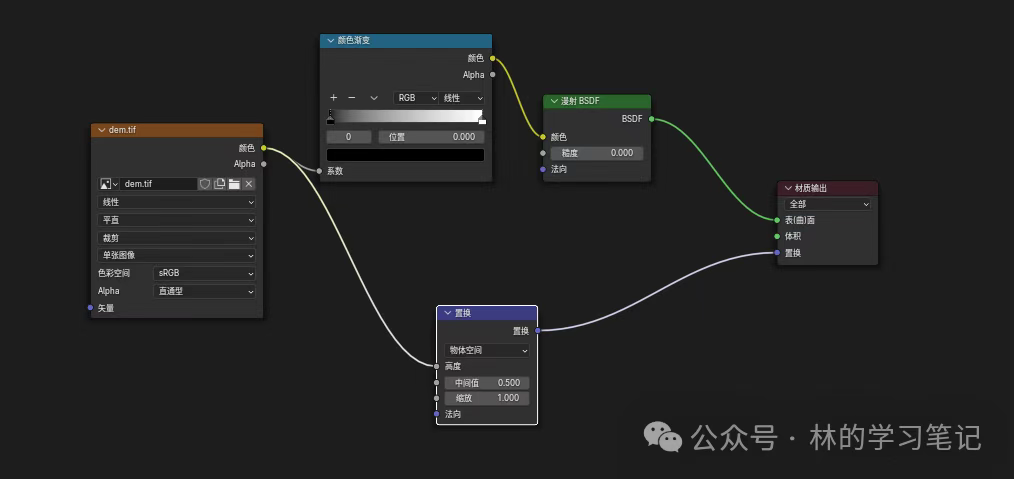The width and height of the screenshot is (1014, 479).
Task: Collapse the 颜色渐变 node header arrow
Action: [x=329, y=41]
